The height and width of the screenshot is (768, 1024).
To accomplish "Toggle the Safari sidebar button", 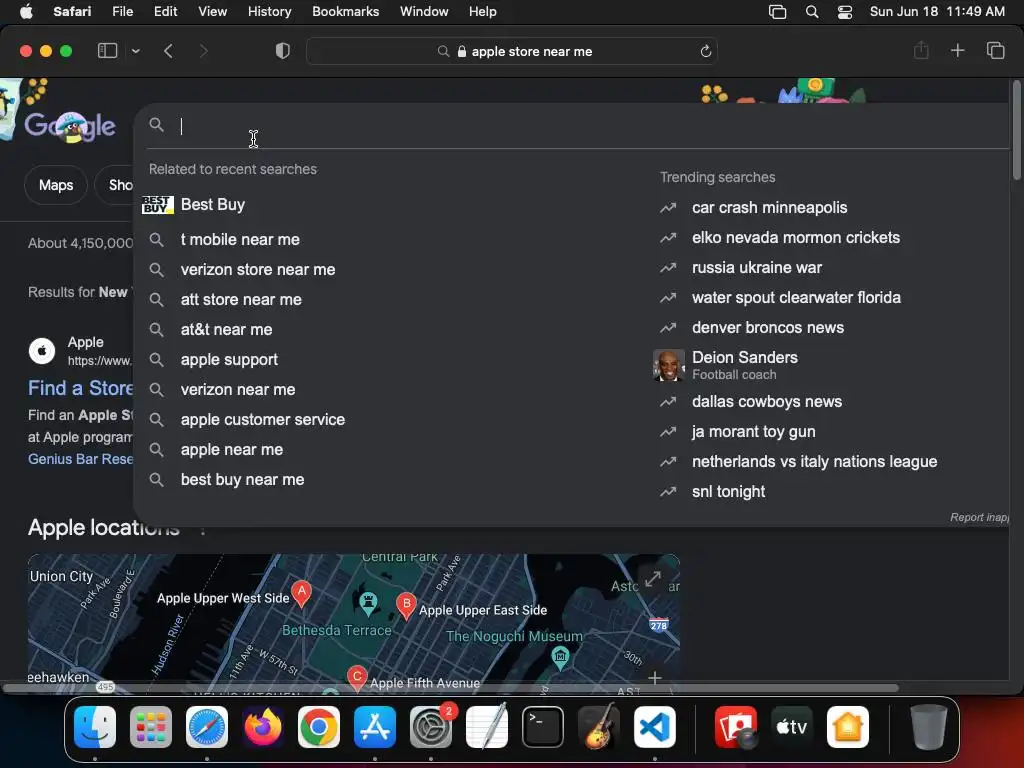I will coord(107,51).
